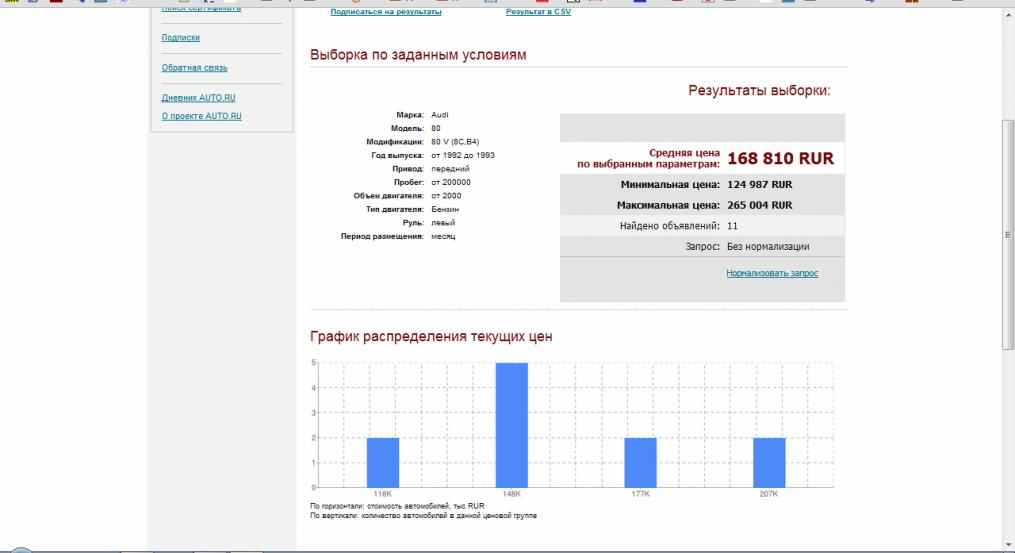Open the 'Обратная связь' sidebar link
The height and width of the screenshot is (553, 1015).
(194, 67)
